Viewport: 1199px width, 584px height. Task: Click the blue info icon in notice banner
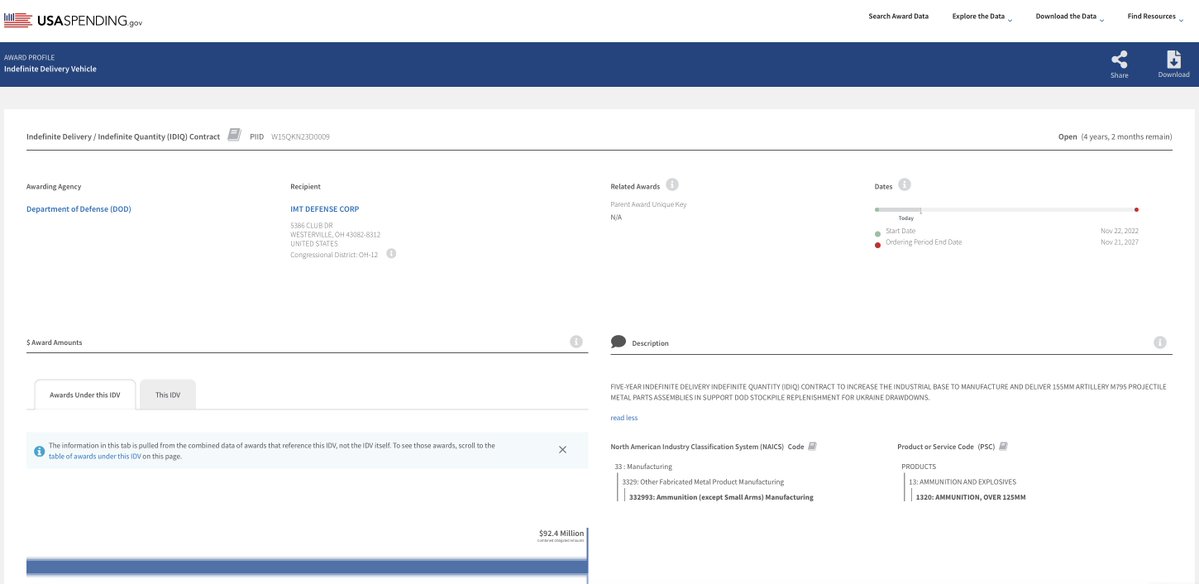pyautogui.click(x=39, y=451)
